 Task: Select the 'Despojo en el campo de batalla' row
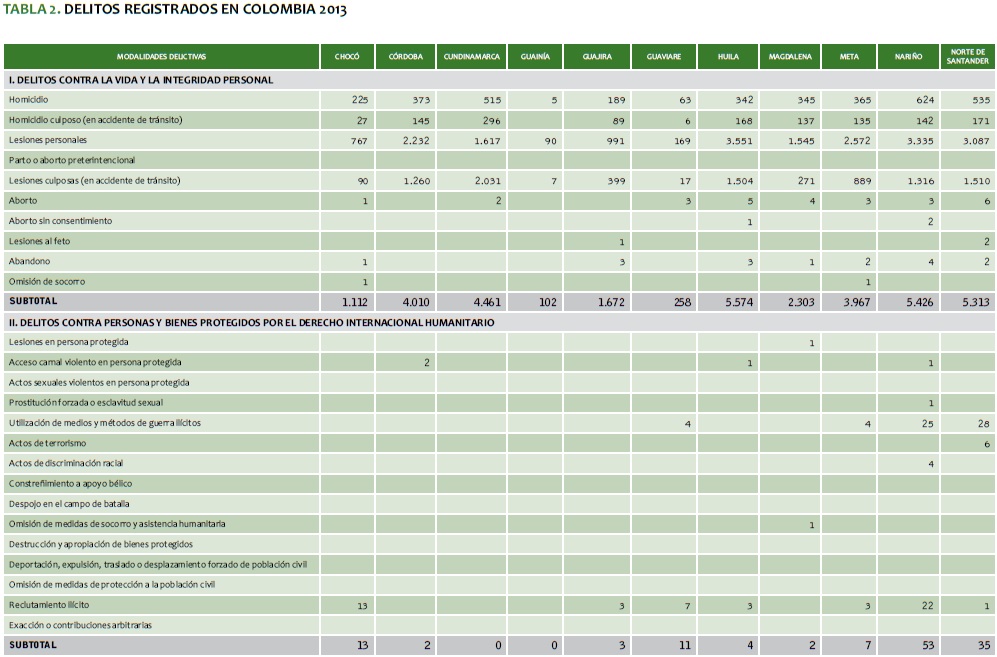(69, 504)
